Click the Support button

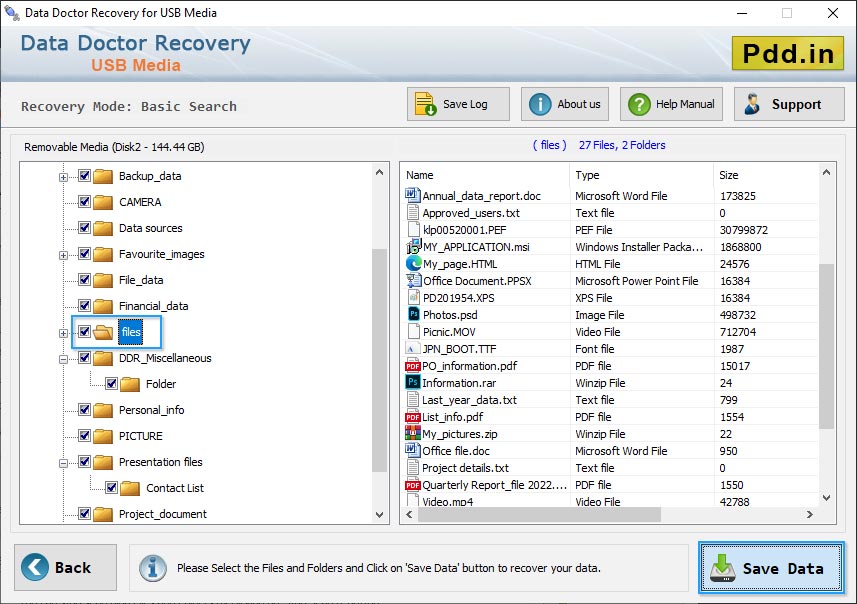point(789,104)
